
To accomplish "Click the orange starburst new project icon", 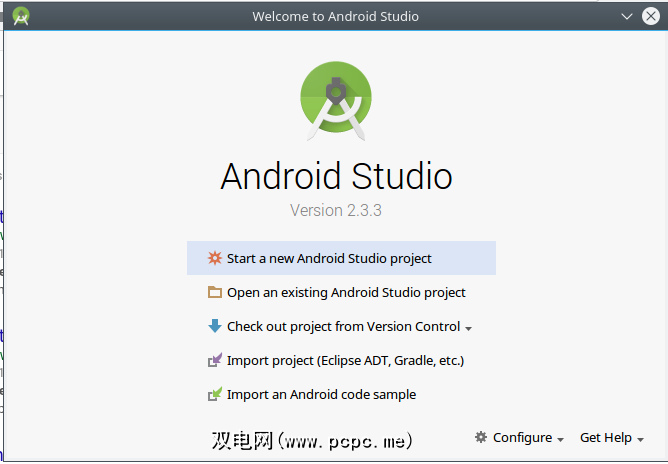I will pyautogui.click(x=215, y=258).
